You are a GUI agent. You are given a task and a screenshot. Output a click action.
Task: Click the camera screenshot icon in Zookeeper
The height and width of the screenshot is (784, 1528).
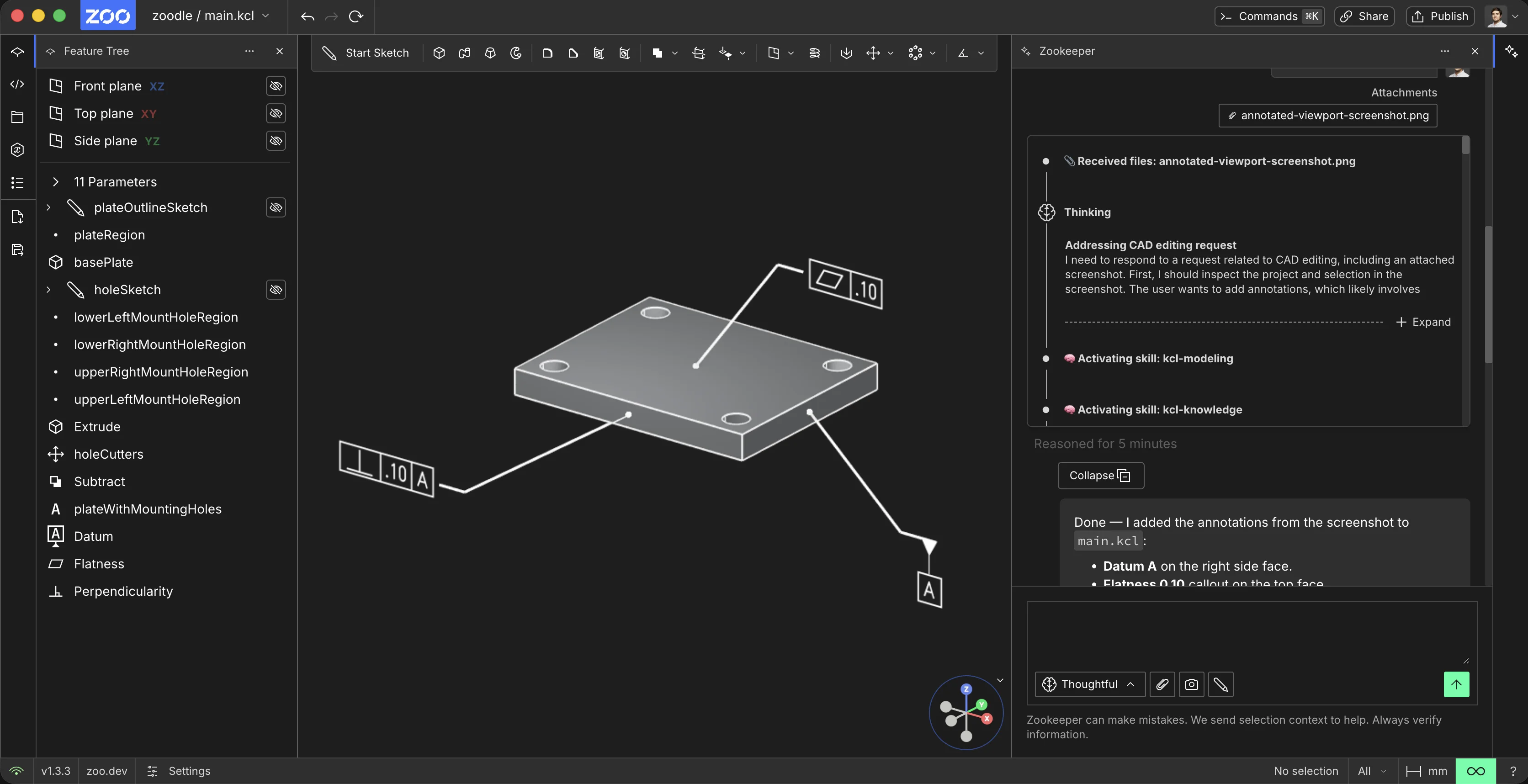point(1191,684)
